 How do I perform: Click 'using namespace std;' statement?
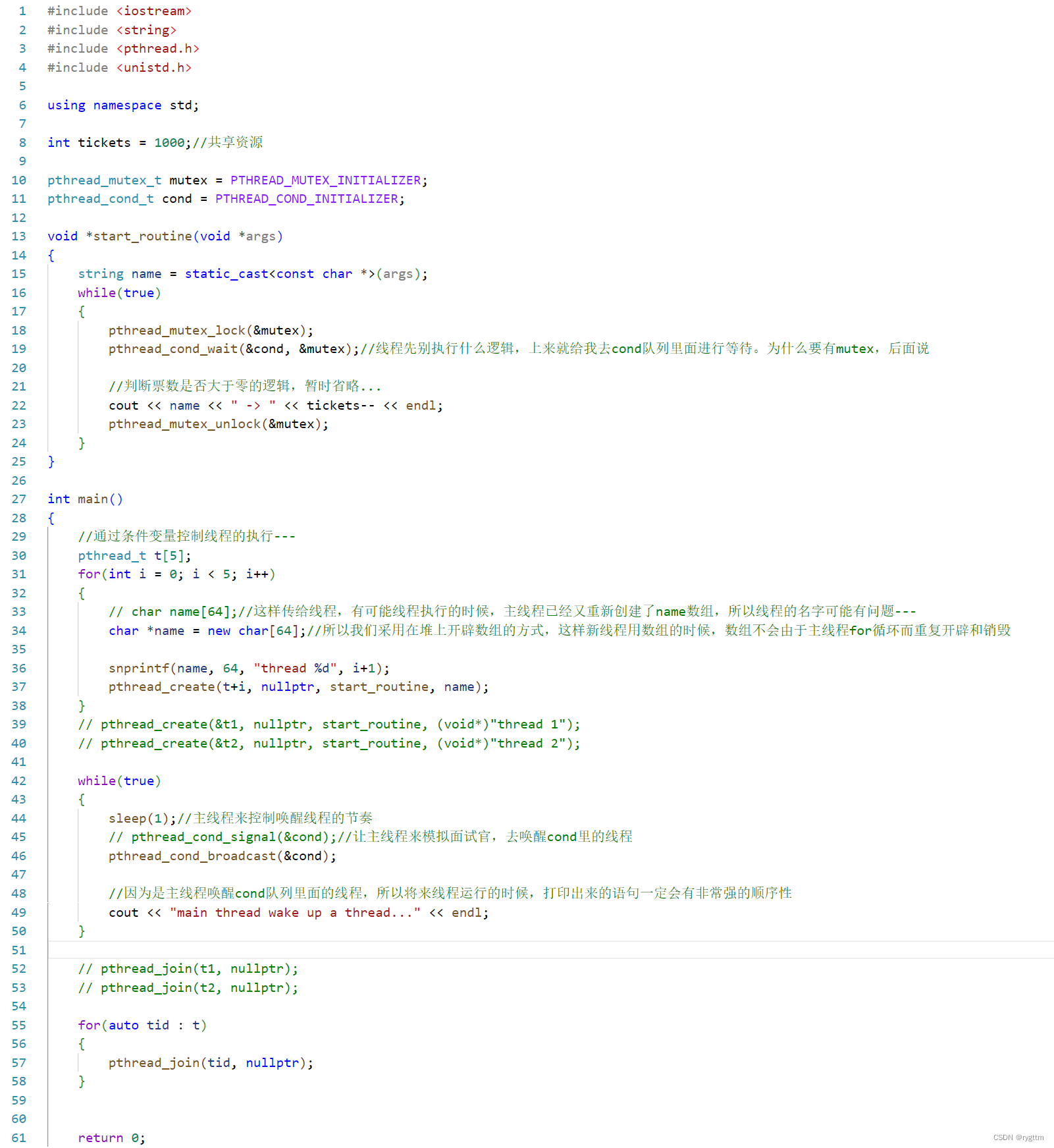point(123,105)
